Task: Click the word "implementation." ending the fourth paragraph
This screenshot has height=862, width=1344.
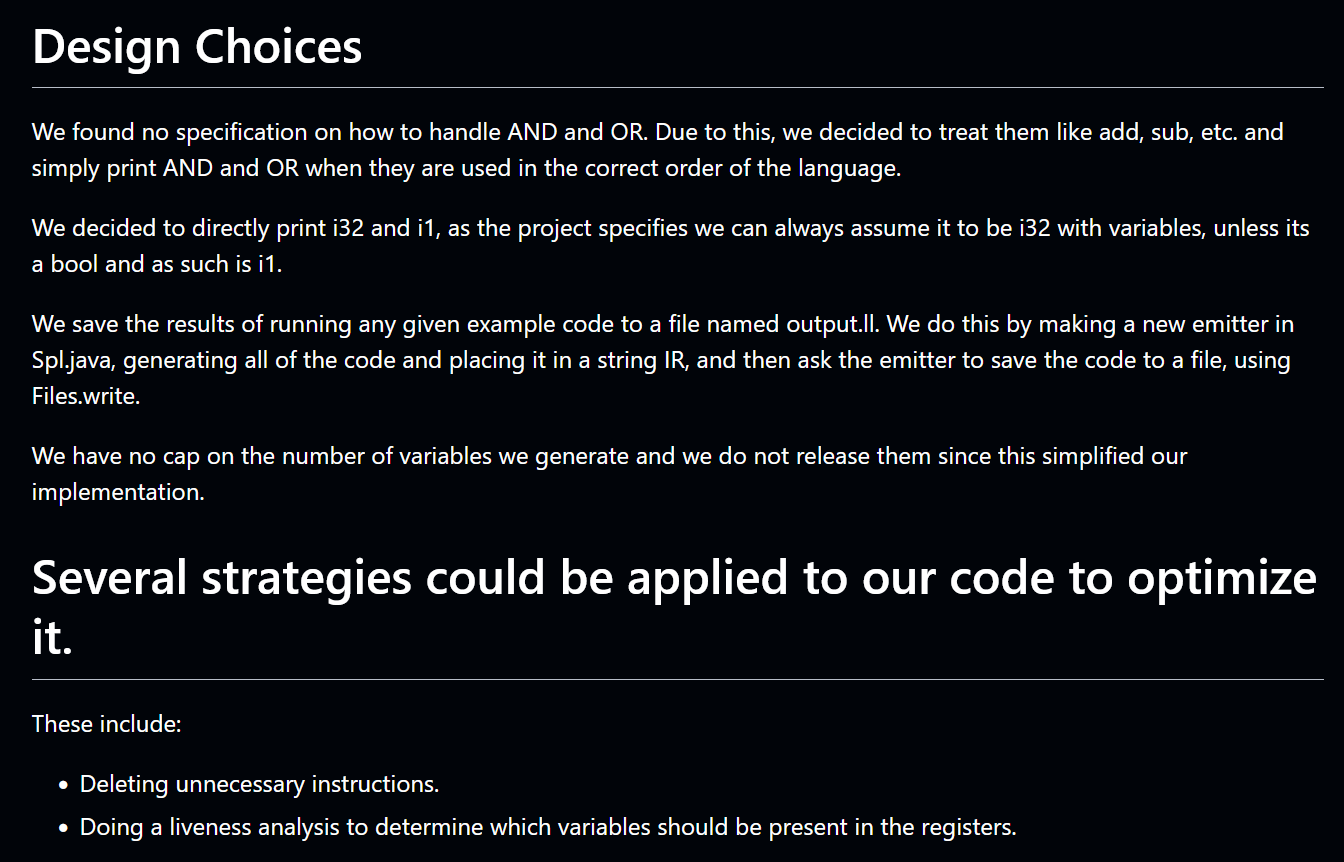Action: tap(118, 493)
